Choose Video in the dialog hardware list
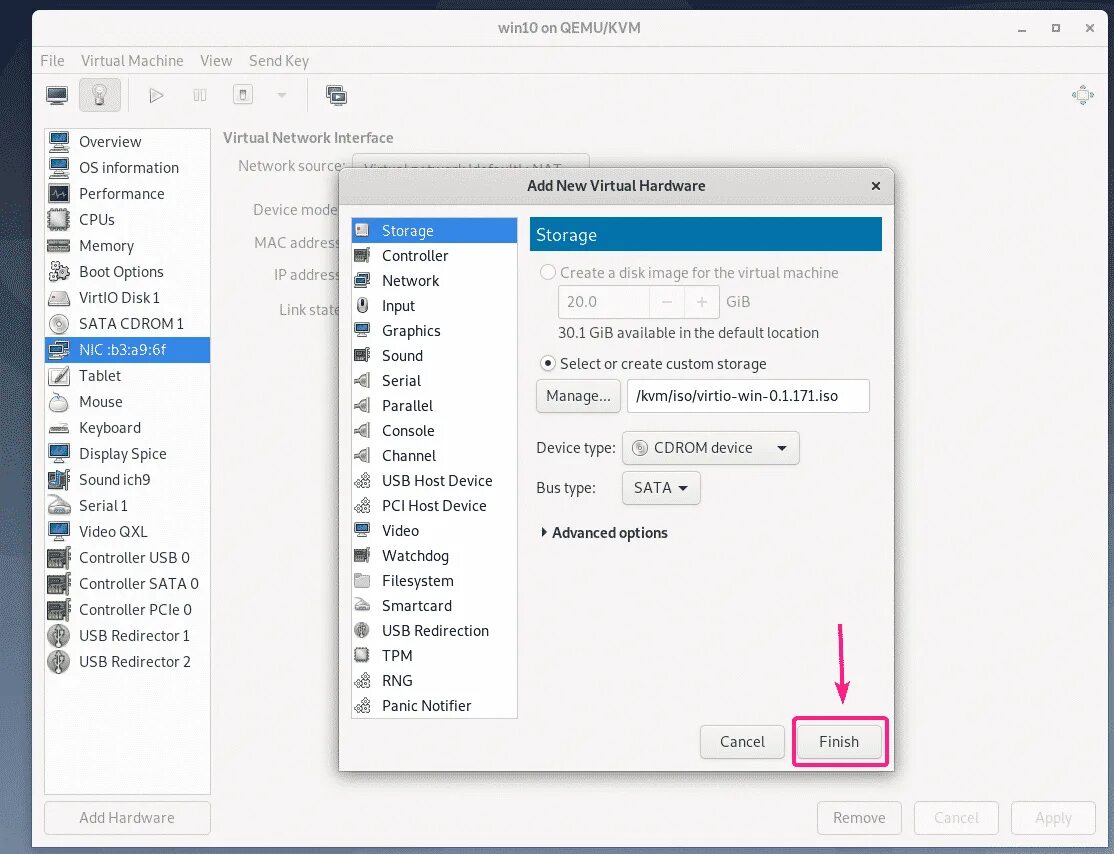 click(434, 531)
